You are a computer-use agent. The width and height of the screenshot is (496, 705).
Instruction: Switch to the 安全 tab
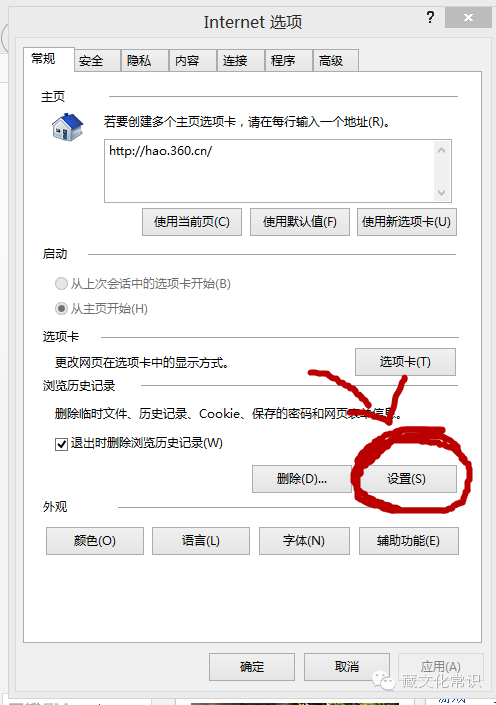click(x=98, y=61)
